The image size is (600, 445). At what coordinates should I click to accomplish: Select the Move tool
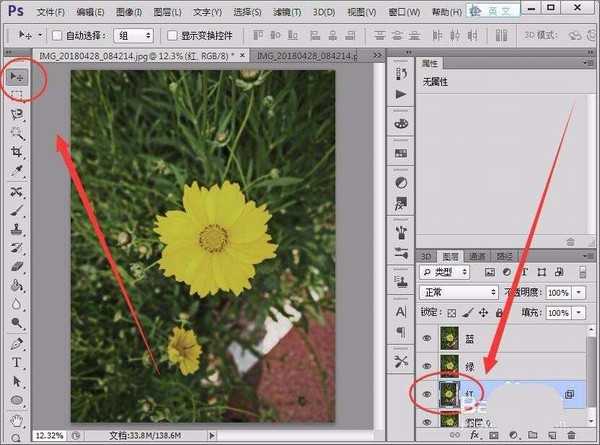pyautogui.click(x=17, y=76)
